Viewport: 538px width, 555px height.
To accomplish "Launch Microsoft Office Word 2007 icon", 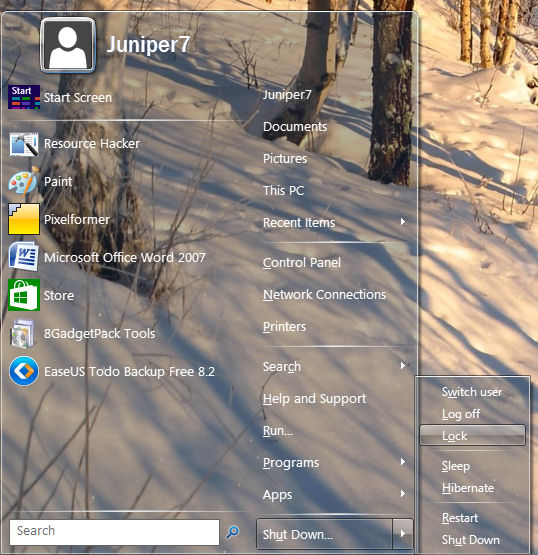I will point(24,257).
